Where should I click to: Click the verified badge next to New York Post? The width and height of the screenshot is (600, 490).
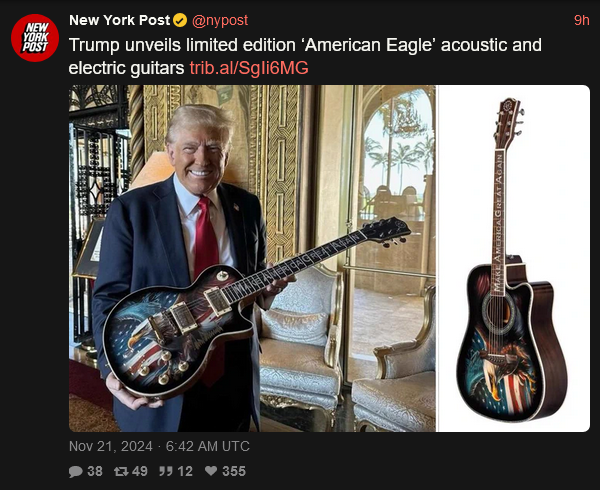tap(180, 20)
